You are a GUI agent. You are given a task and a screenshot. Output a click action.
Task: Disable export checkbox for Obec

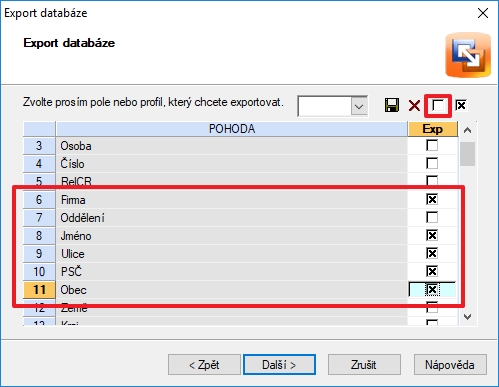tap(432, 289)
